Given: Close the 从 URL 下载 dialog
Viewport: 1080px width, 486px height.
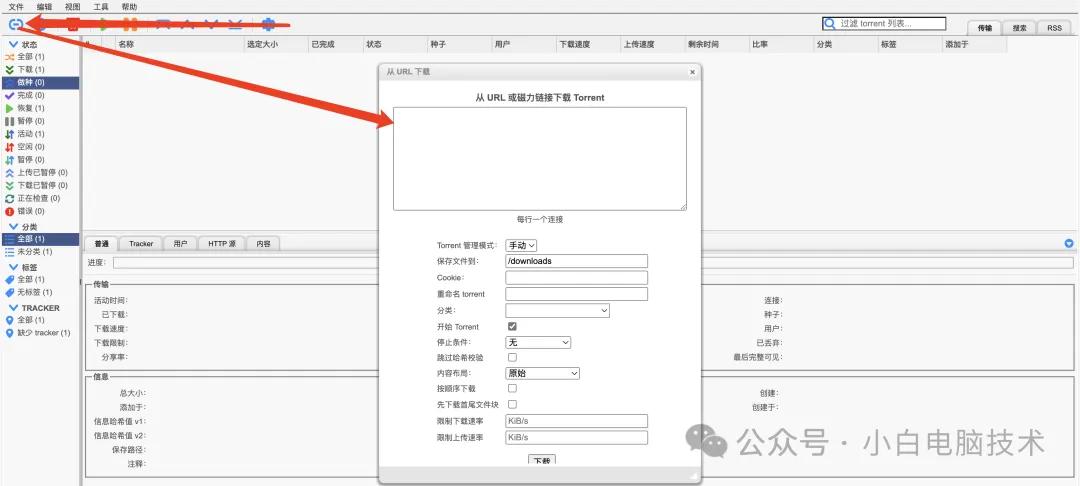Looking at the screenshot, I should click(x=692, y=72).
